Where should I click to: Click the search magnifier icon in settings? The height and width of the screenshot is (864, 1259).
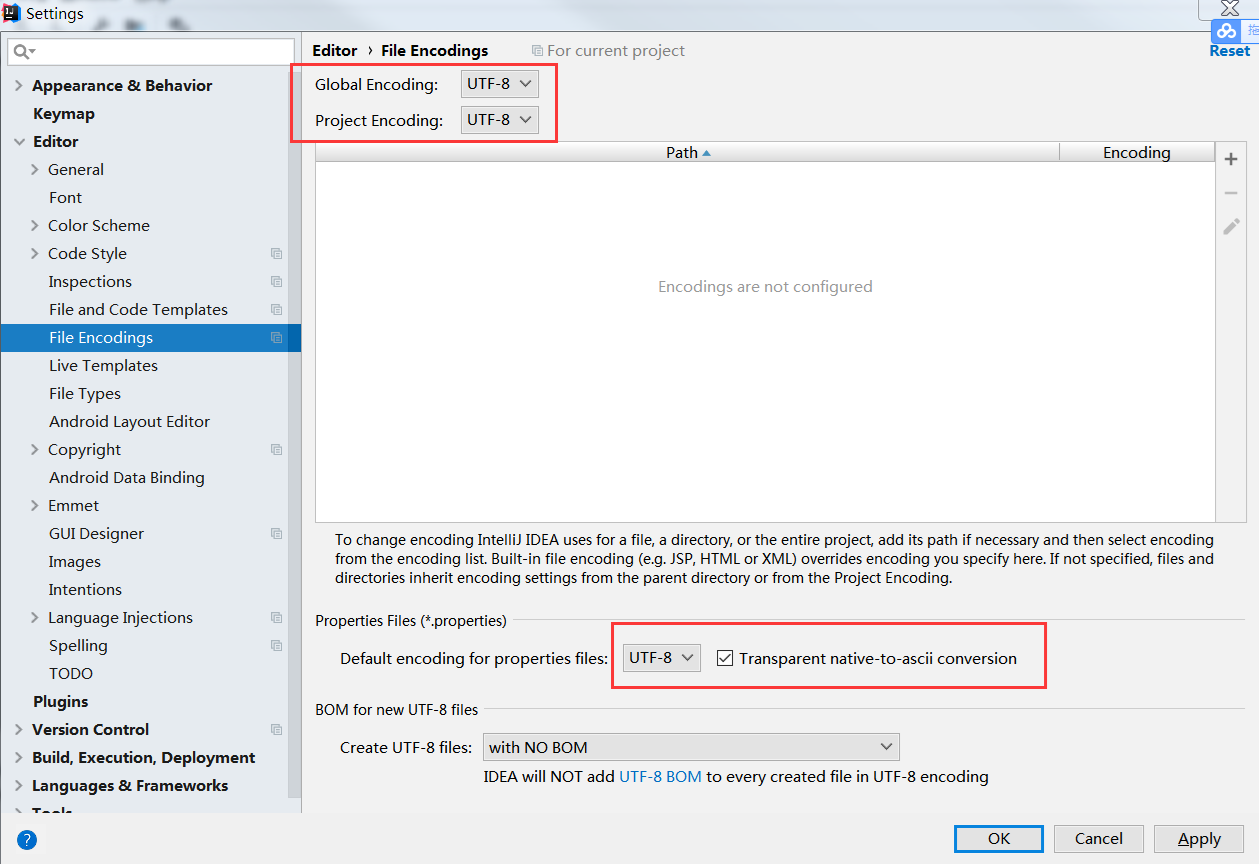pyautogui.click(x=23, y=51)
